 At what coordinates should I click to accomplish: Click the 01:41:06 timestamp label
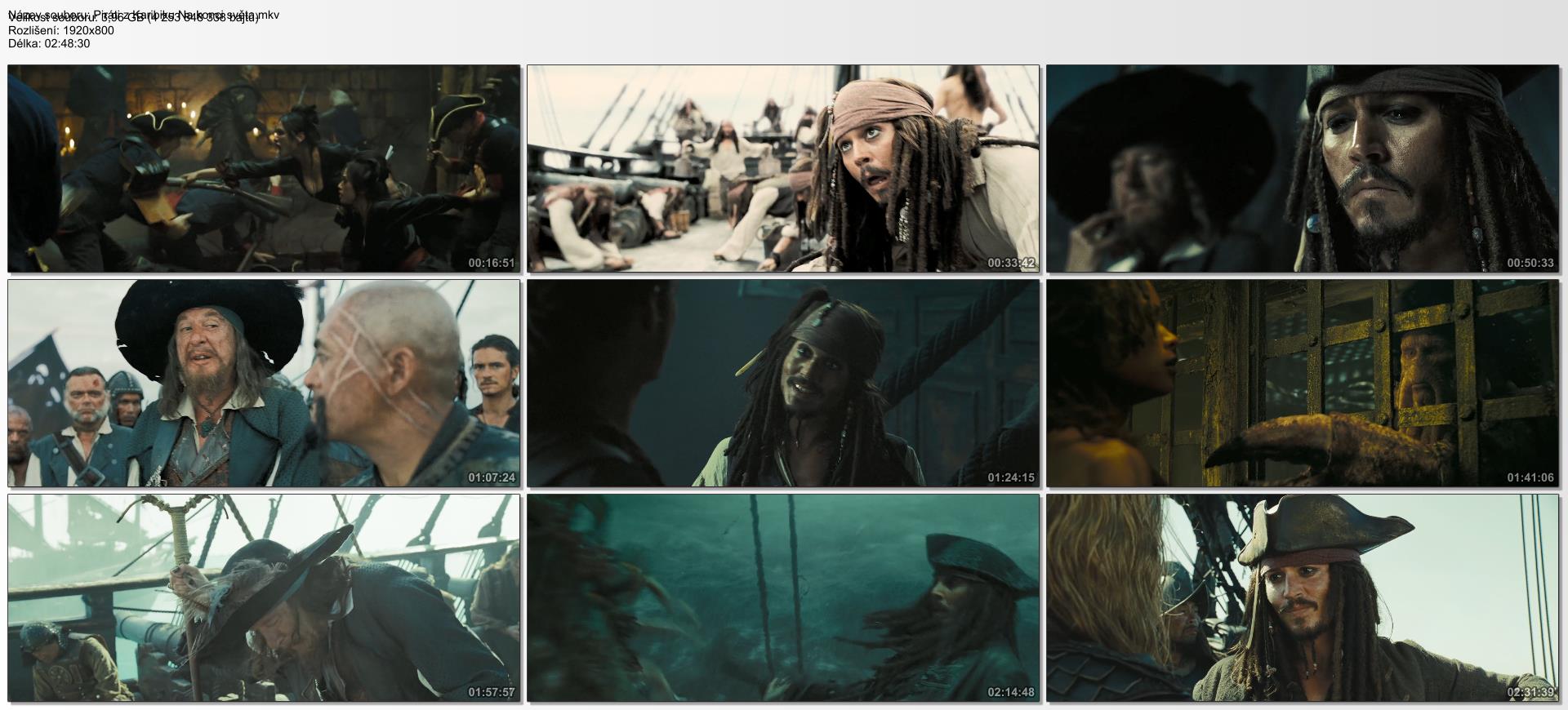[x=1530, y=477]
